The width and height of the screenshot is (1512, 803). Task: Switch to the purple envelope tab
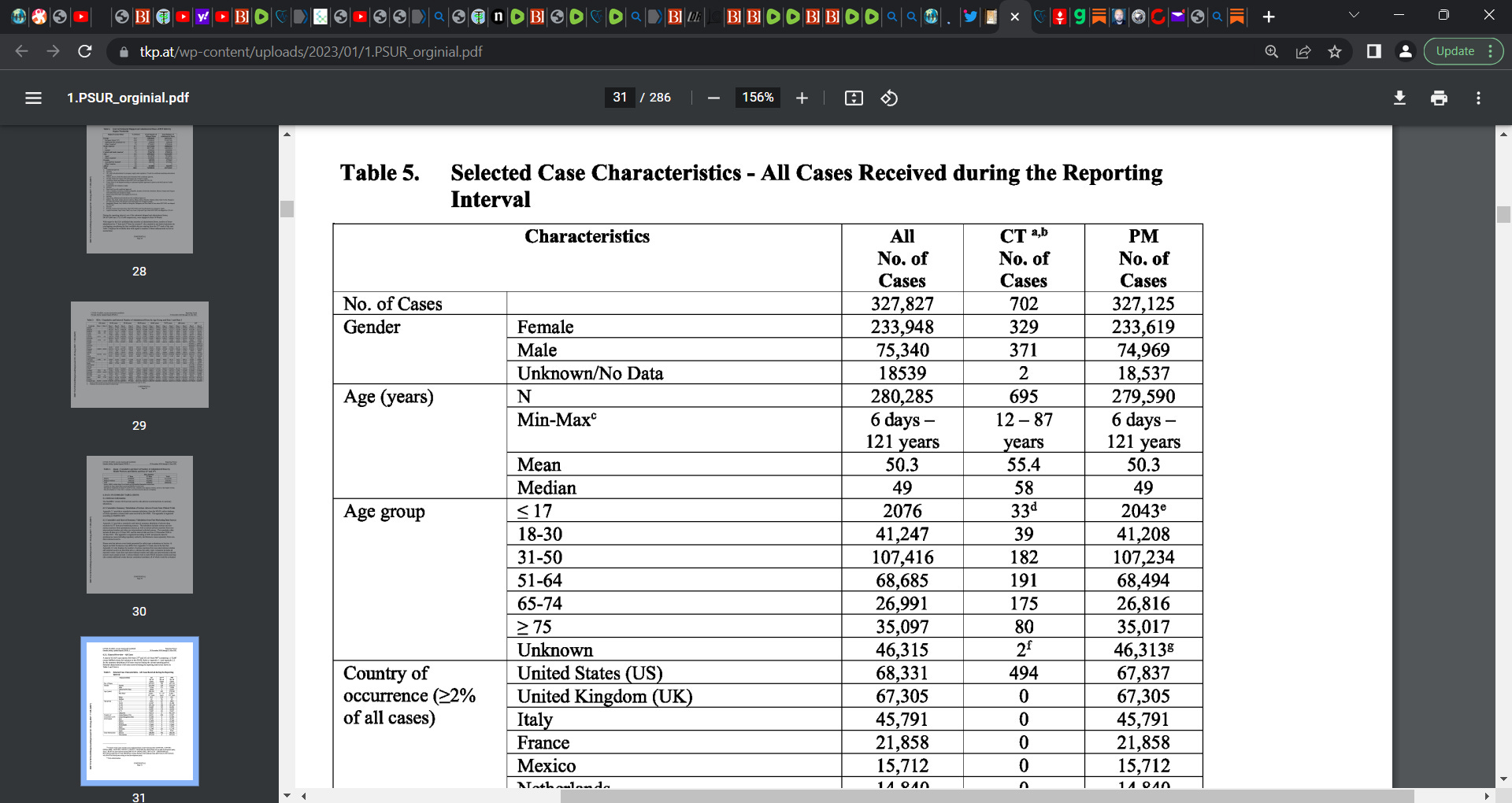tap(1178, 17)
